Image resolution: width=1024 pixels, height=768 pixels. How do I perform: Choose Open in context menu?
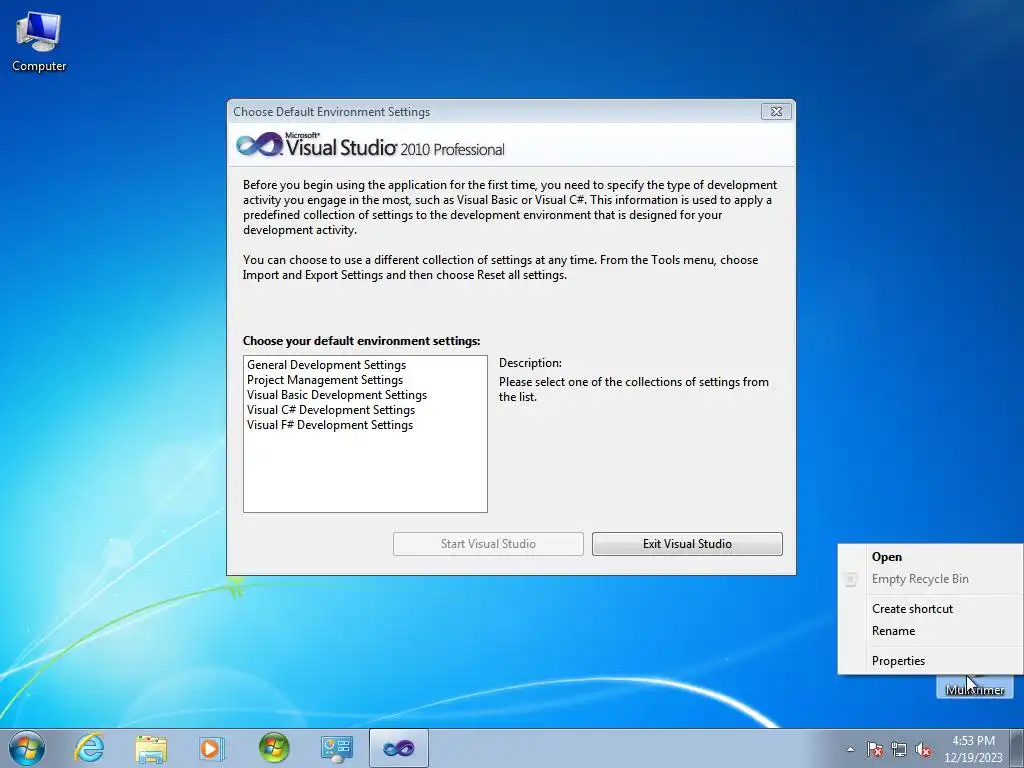click(x=931, y=557)
